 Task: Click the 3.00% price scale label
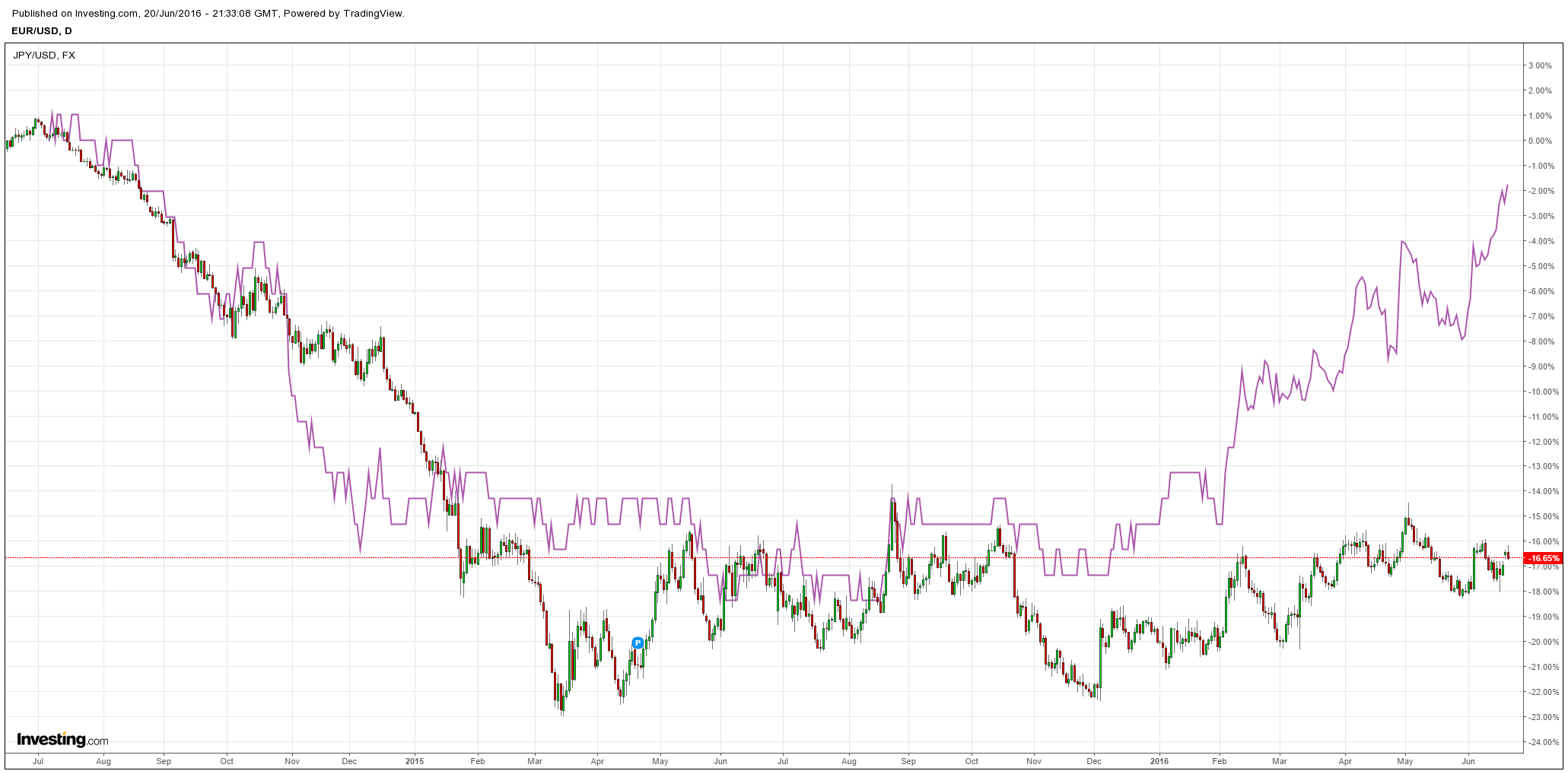[x=1540, y=65]
